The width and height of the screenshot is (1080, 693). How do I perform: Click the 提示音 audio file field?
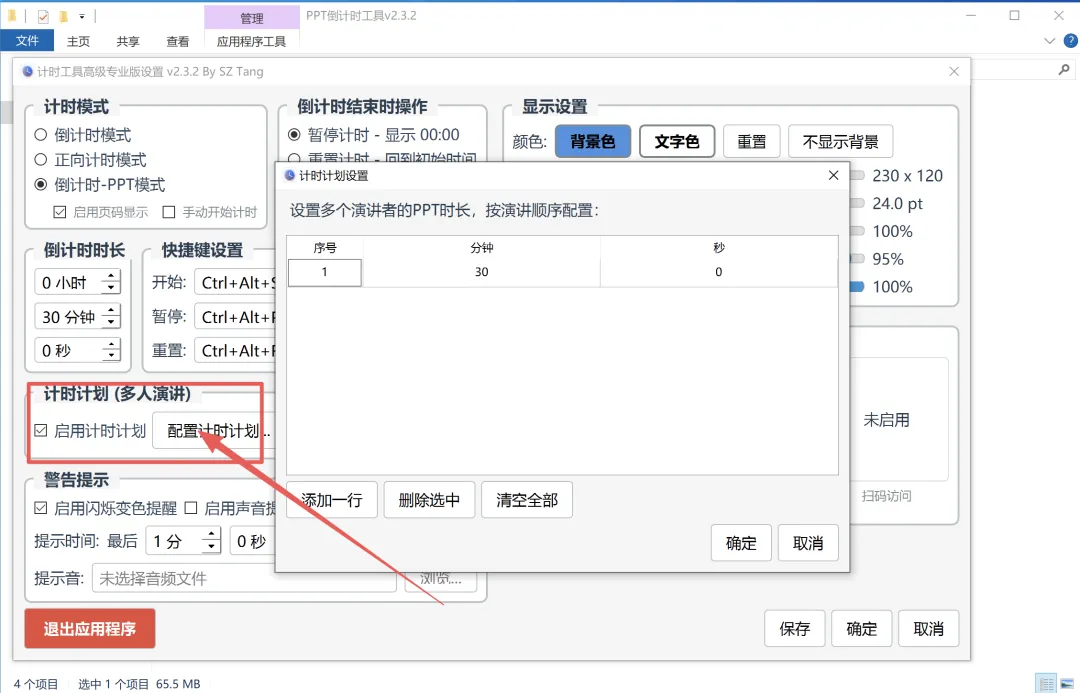244,579
